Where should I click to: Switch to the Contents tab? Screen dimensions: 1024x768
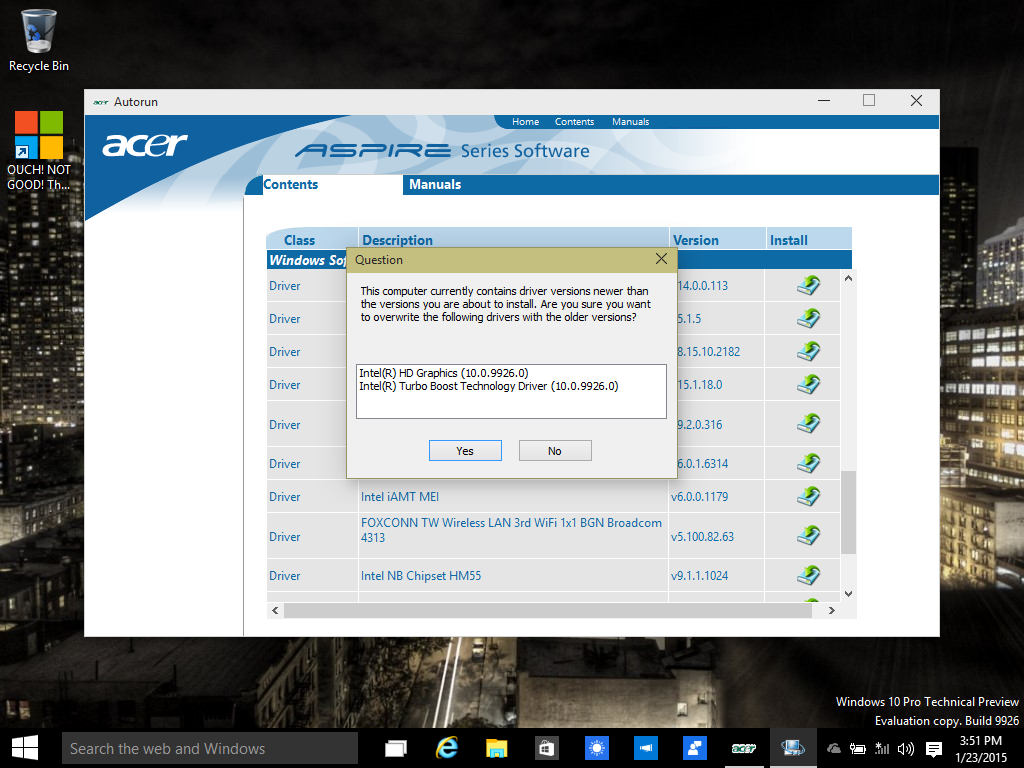pos(291,185)
